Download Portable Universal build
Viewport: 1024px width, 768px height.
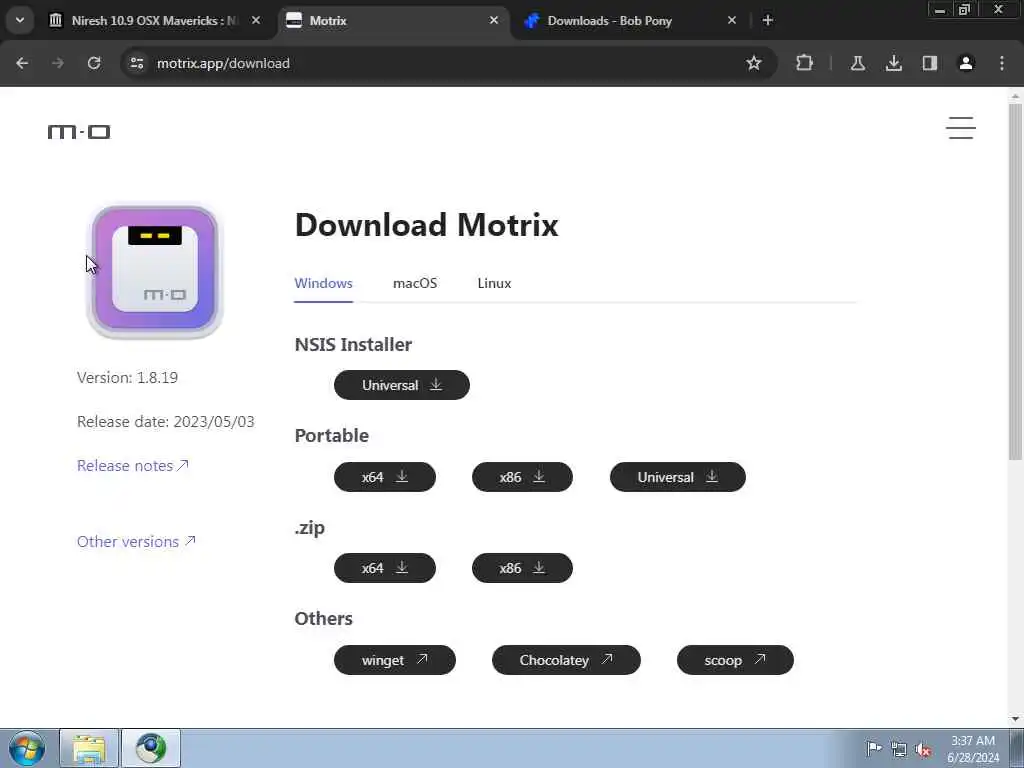click(x=678, y=477)
